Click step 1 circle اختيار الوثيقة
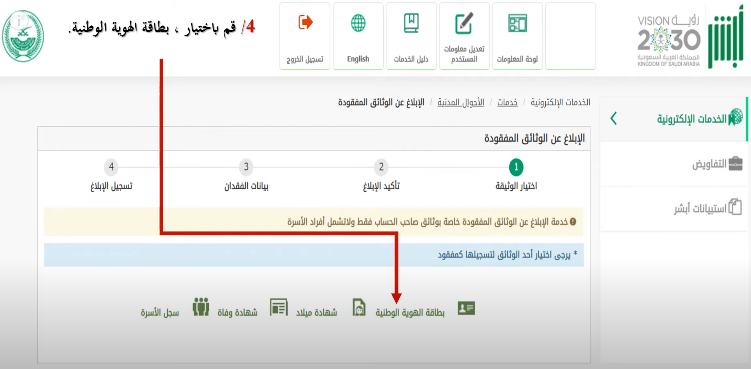Viewport: 751px width, 369px height. (516, 167)
